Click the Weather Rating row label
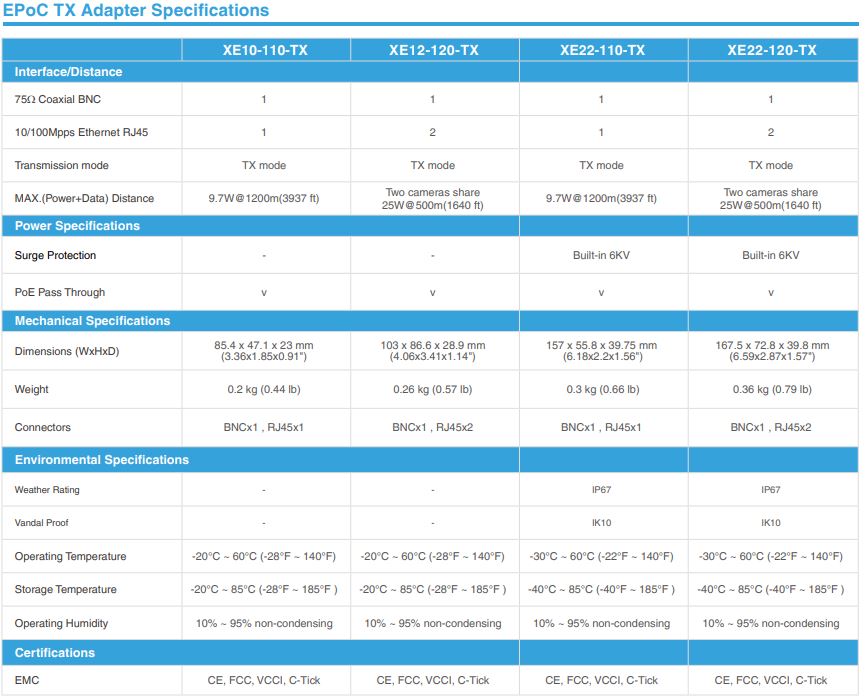 47,490
